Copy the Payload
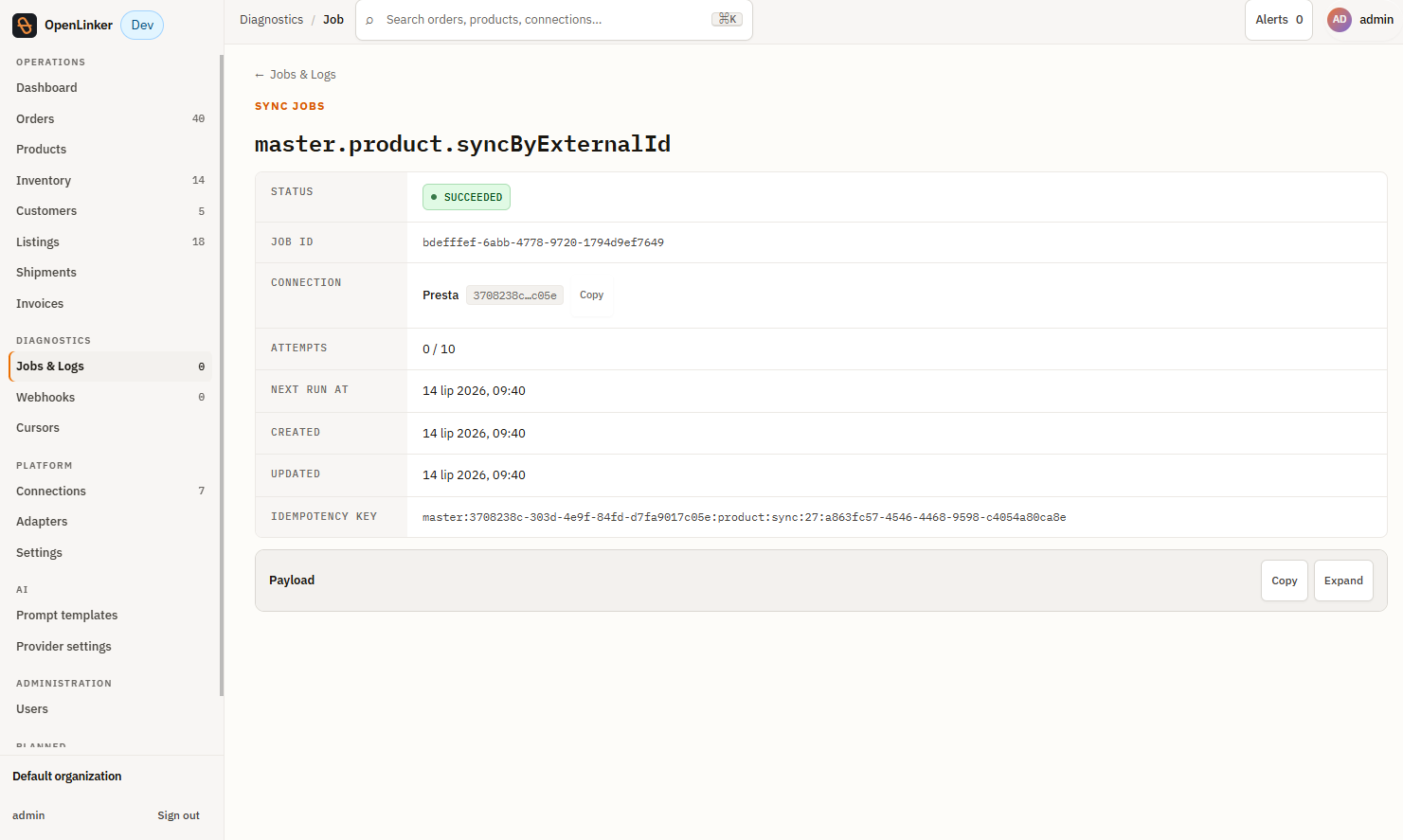This screenshot has height=840, width=1403. coord(1284,581)
